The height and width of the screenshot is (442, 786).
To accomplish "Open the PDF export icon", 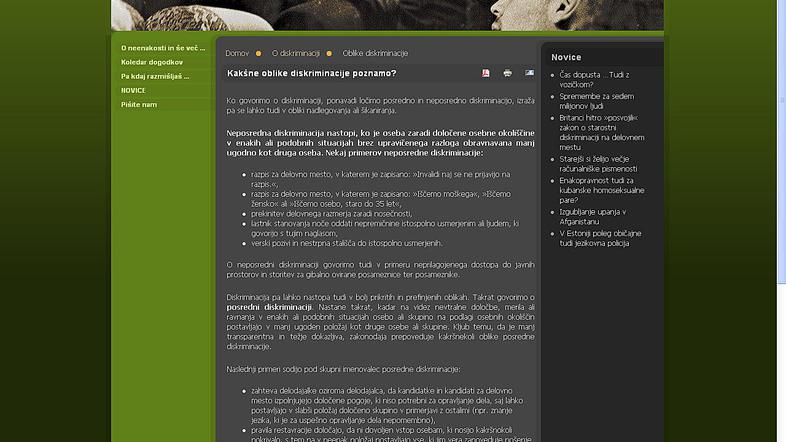I will 486,73.
